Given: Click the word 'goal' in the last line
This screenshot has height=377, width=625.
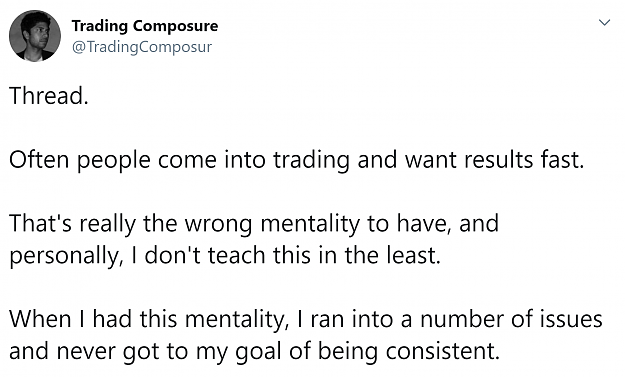Looking at the screenshot, I should [x=259, y=352].
